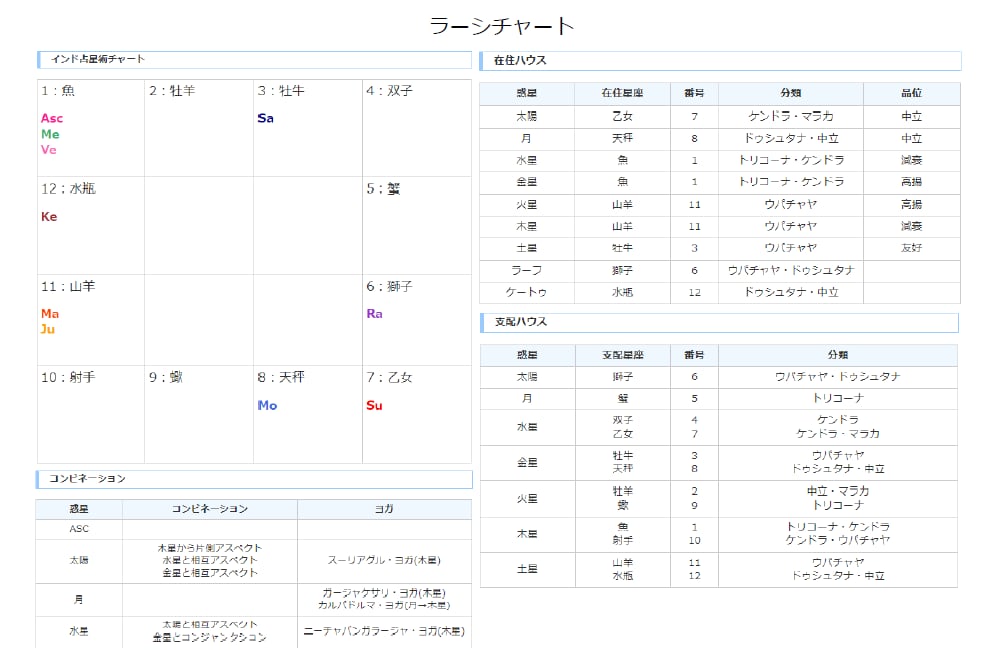Click the Mo label in house 8
Image resolution: width=997 pixels, height=650 pixels.
point(267,405)
